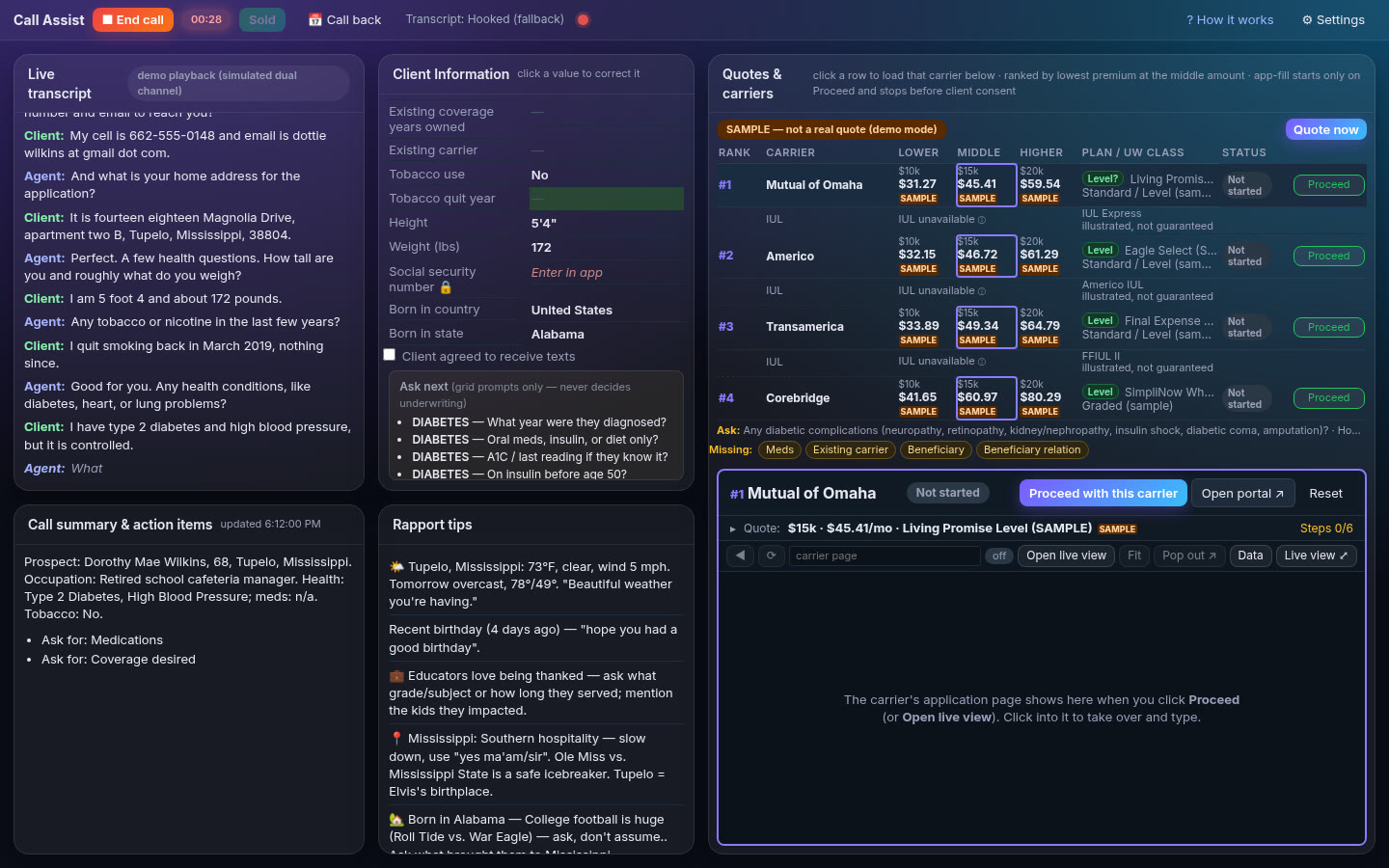Open the Data panel
Image resolution: width=1389 pixels, height=868 pixels.
tap(1250, 556)
